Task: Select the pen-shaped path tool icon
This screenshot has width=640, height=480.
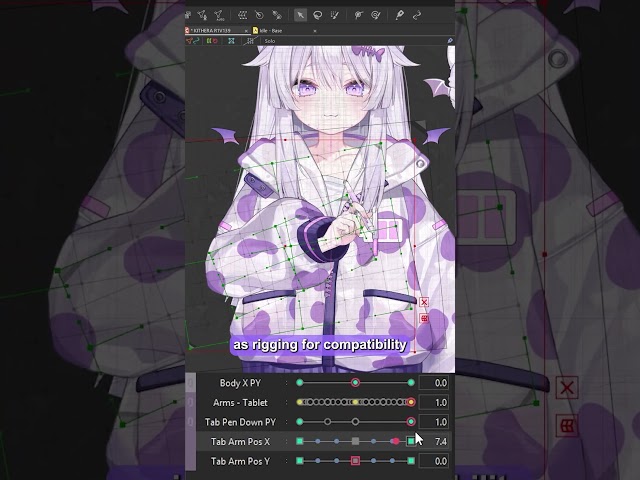Action: coord(399,16)
